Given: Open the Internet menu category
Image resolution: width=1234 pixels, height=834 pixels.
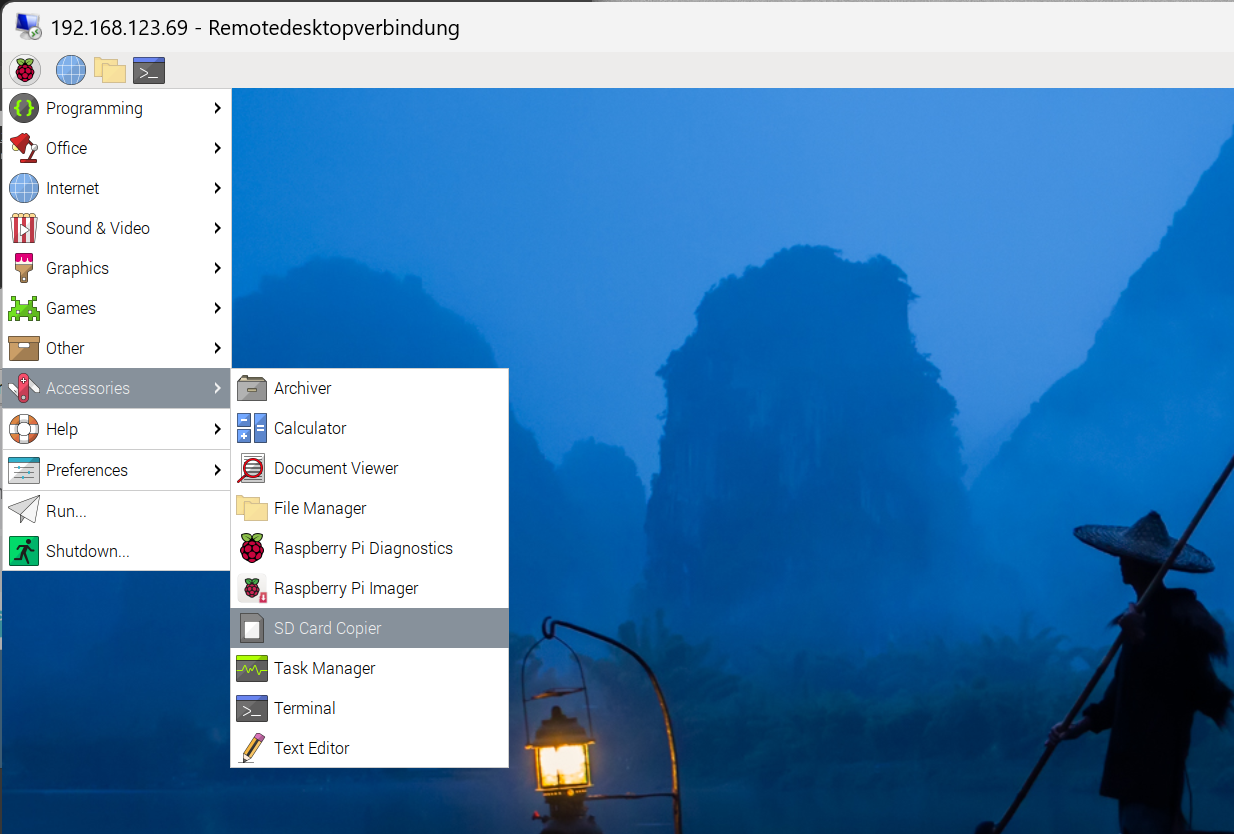Looking at the screenshot, I should [x=72, y=188].
